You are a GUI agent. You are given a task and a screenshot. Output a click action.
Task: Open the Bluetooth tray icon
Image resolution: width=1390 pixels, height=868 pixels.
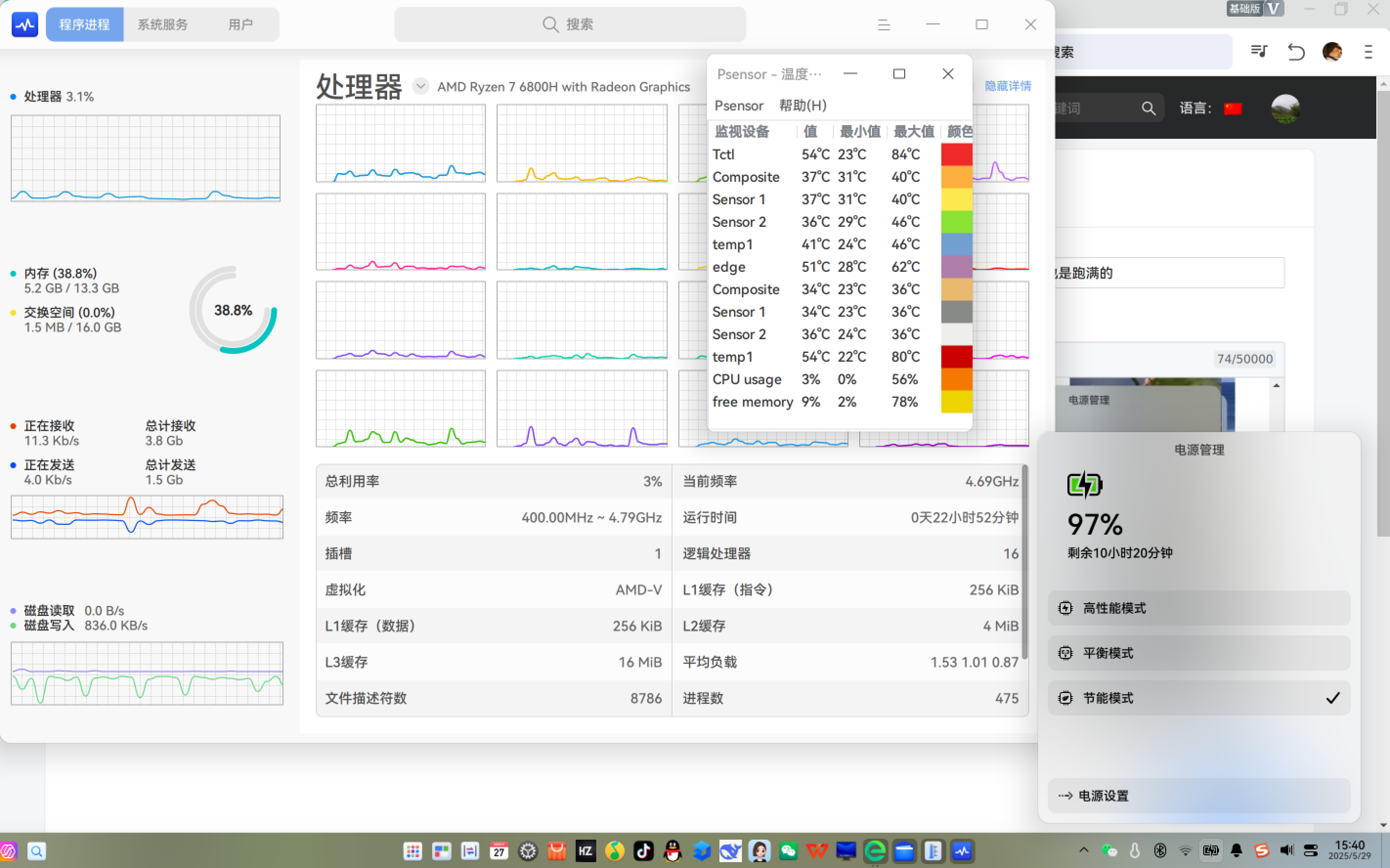1160,850
